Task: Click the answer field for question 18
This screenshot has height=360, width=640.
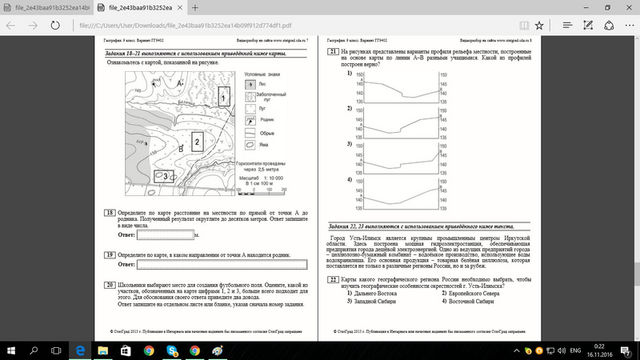Action: coord(165,235)
